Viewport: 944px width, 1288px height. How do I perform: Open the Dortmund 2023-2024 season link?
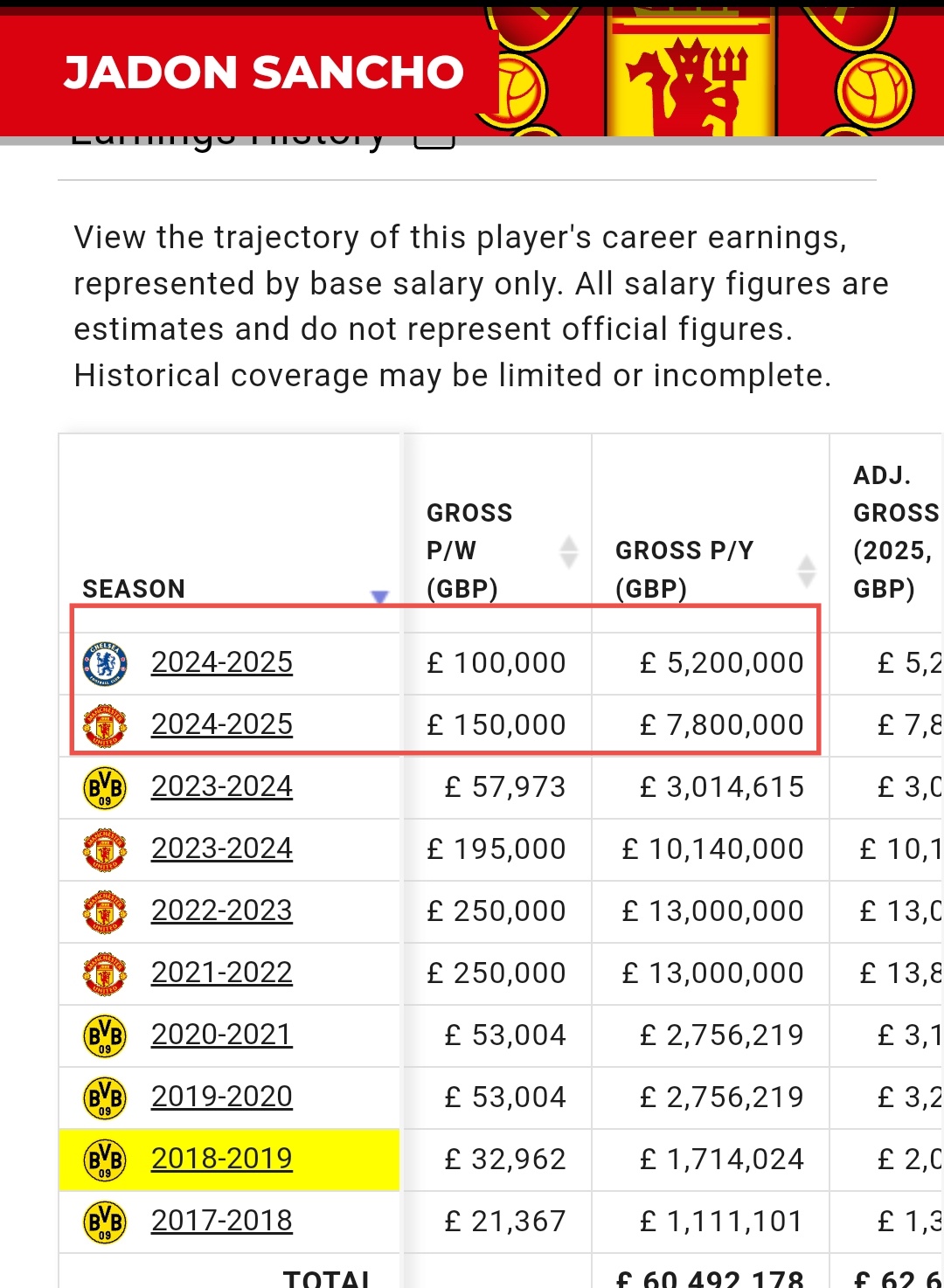tap(222, 786)
